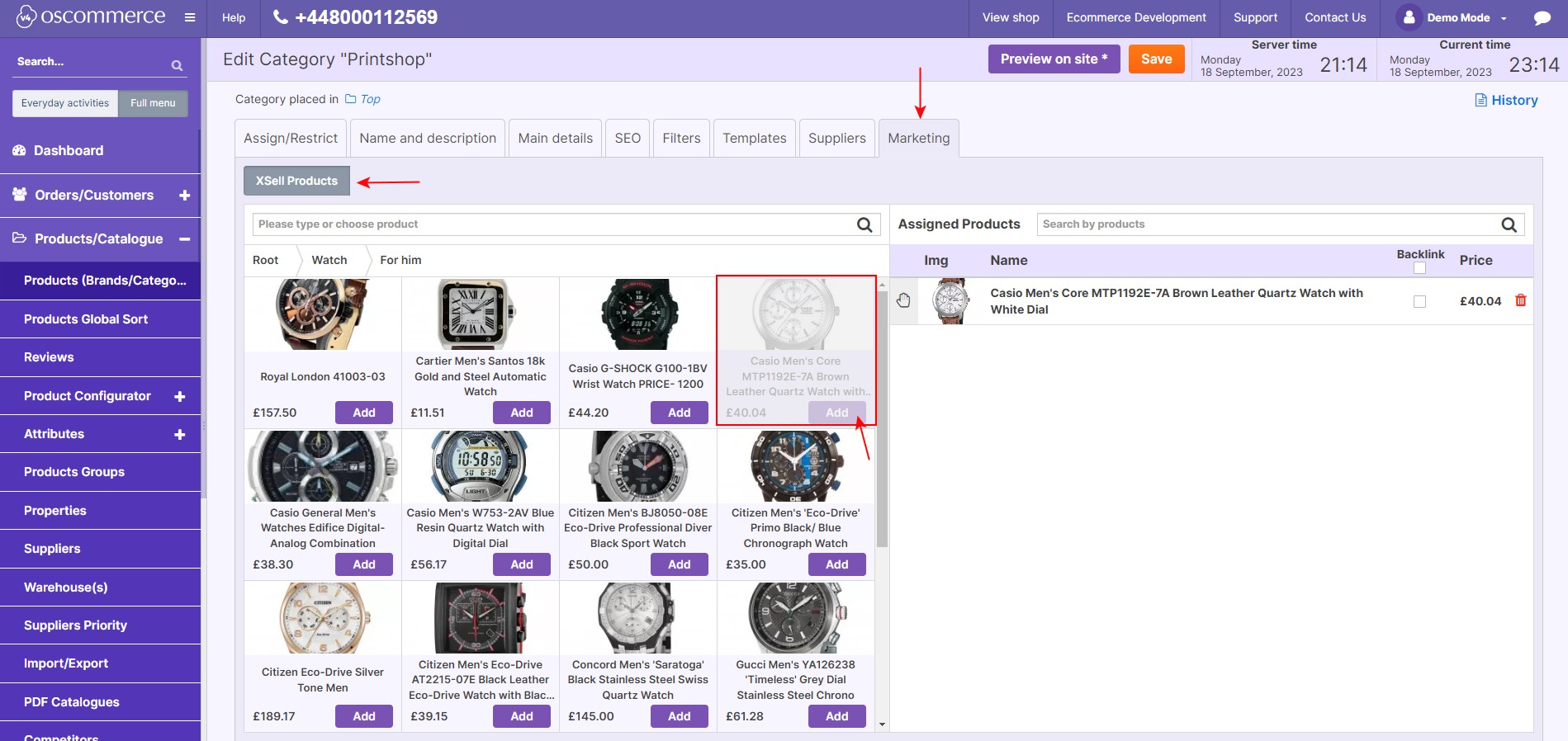Viewport: 1568px width, 741px height.
Task: Click the product list scroll-down arrow
Action: point(883,724)
